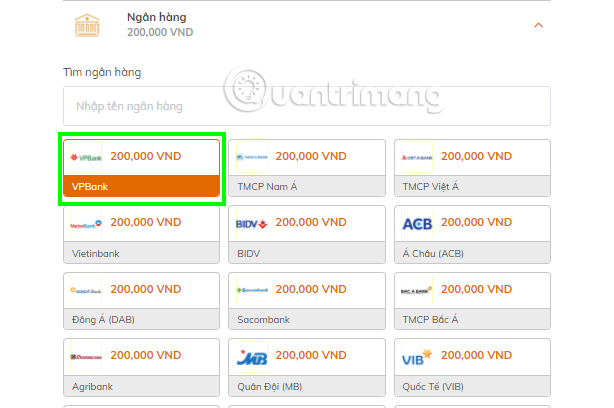Click the 200,000 VND amount in Agribank card
This screenshot has width=614, height=408.
(x=146, y=355)
